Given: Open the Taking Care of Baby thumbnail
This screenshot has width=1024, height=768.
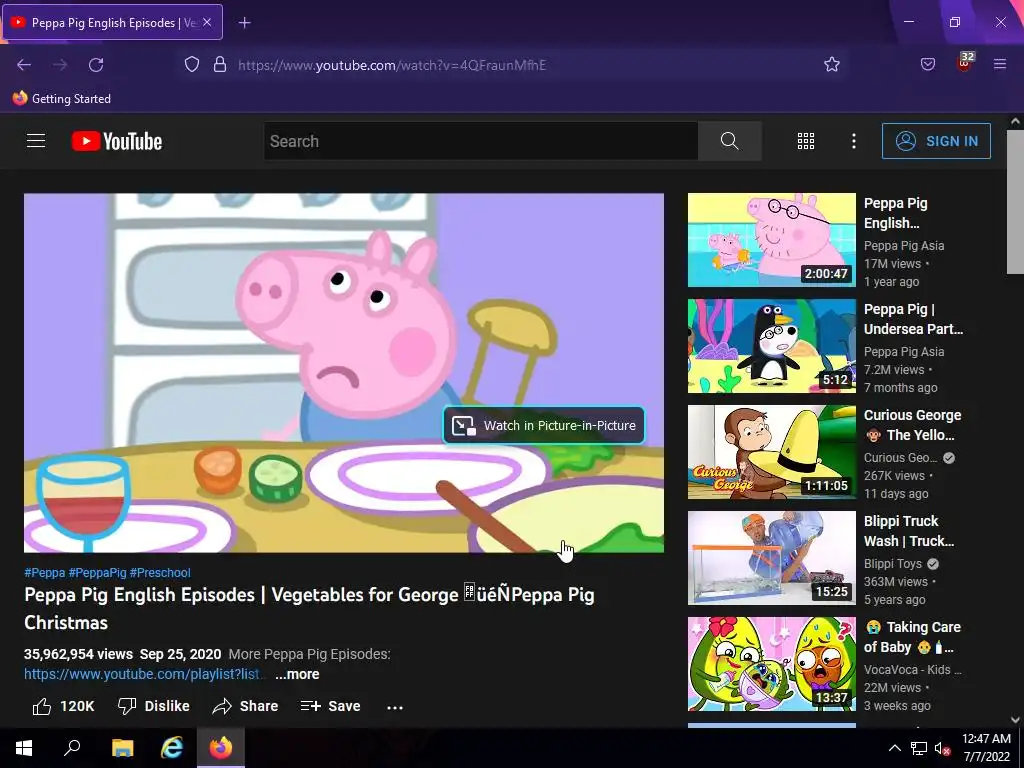Looking at the screenshot, I should point(771,664).
